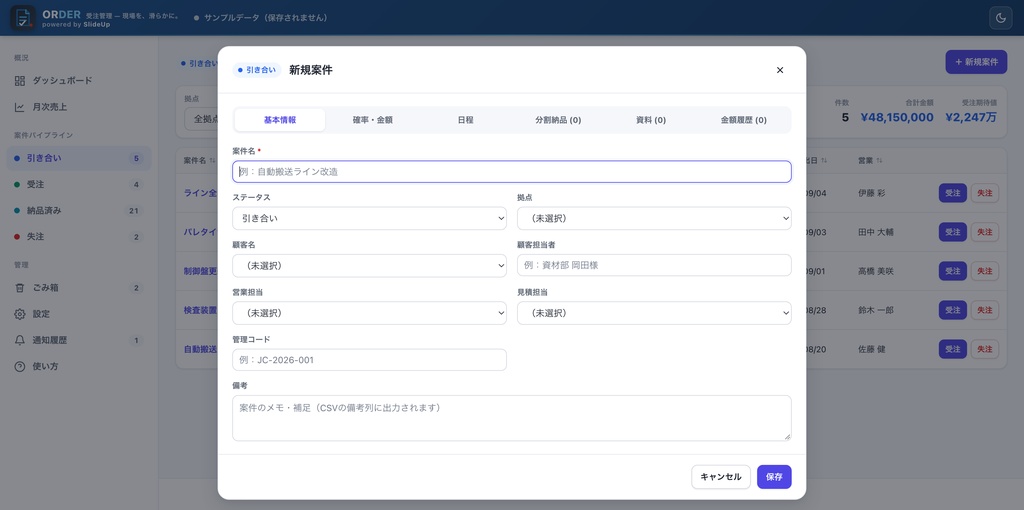This screenshot has height=510, width=1024.
Task: Click the キャンセル button
Action: (x=721, y=477)
